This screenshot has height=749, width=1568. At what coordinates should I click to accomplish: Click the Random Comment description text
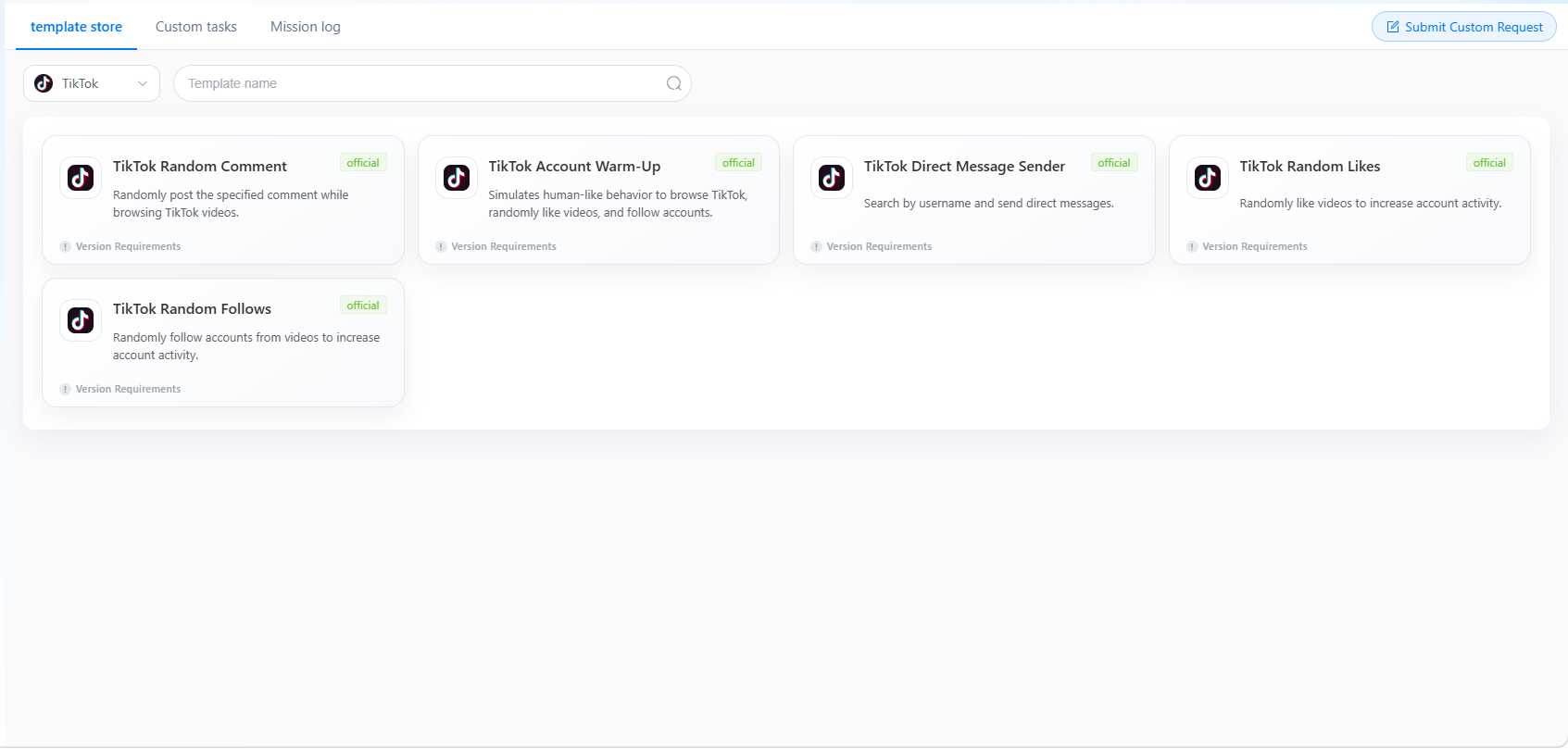(231, 204)
